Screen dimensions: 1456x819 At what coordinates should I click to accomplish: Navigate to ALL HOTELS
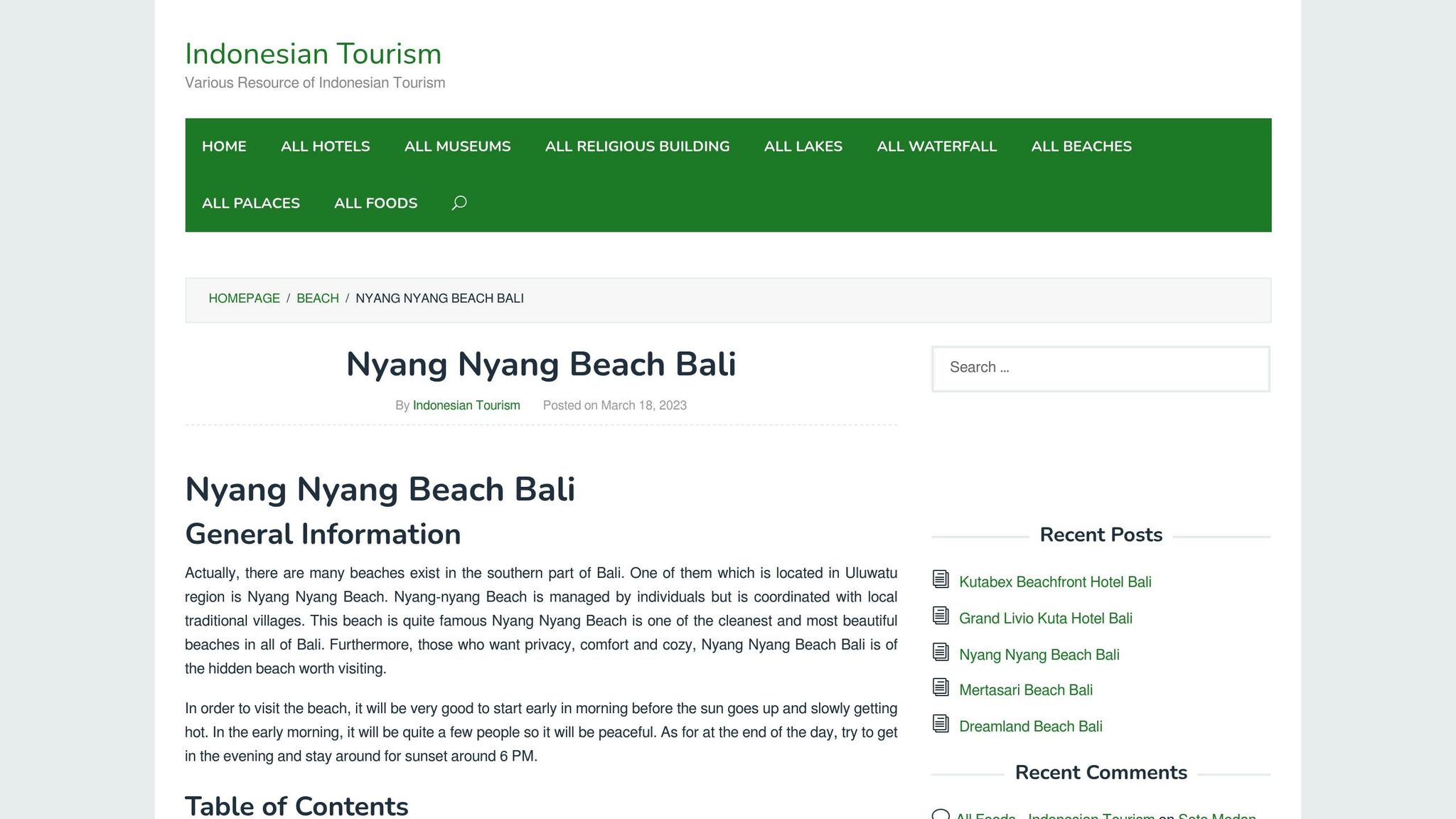[x=325, y=146]
